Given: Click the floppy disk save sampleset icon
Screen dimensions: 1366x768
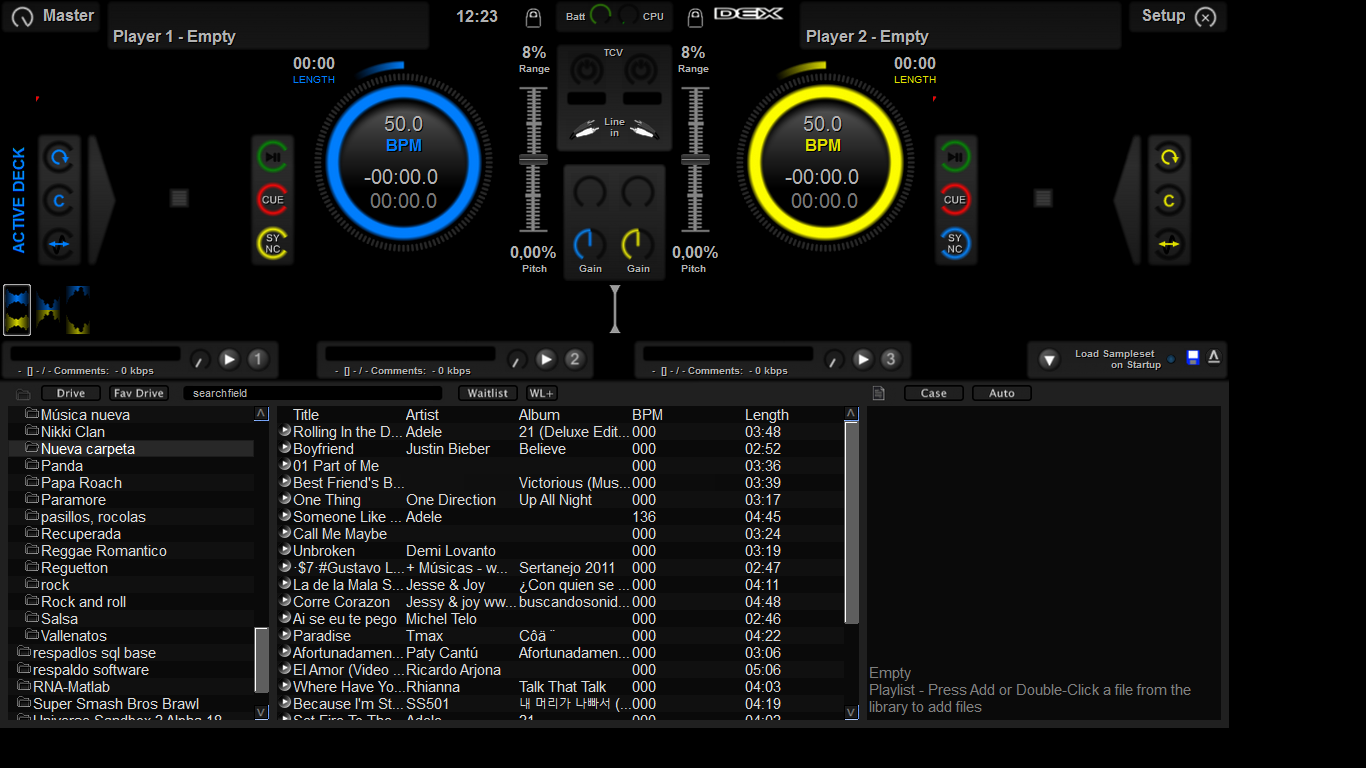Looking at the screenshot, I should [1192, 357].
